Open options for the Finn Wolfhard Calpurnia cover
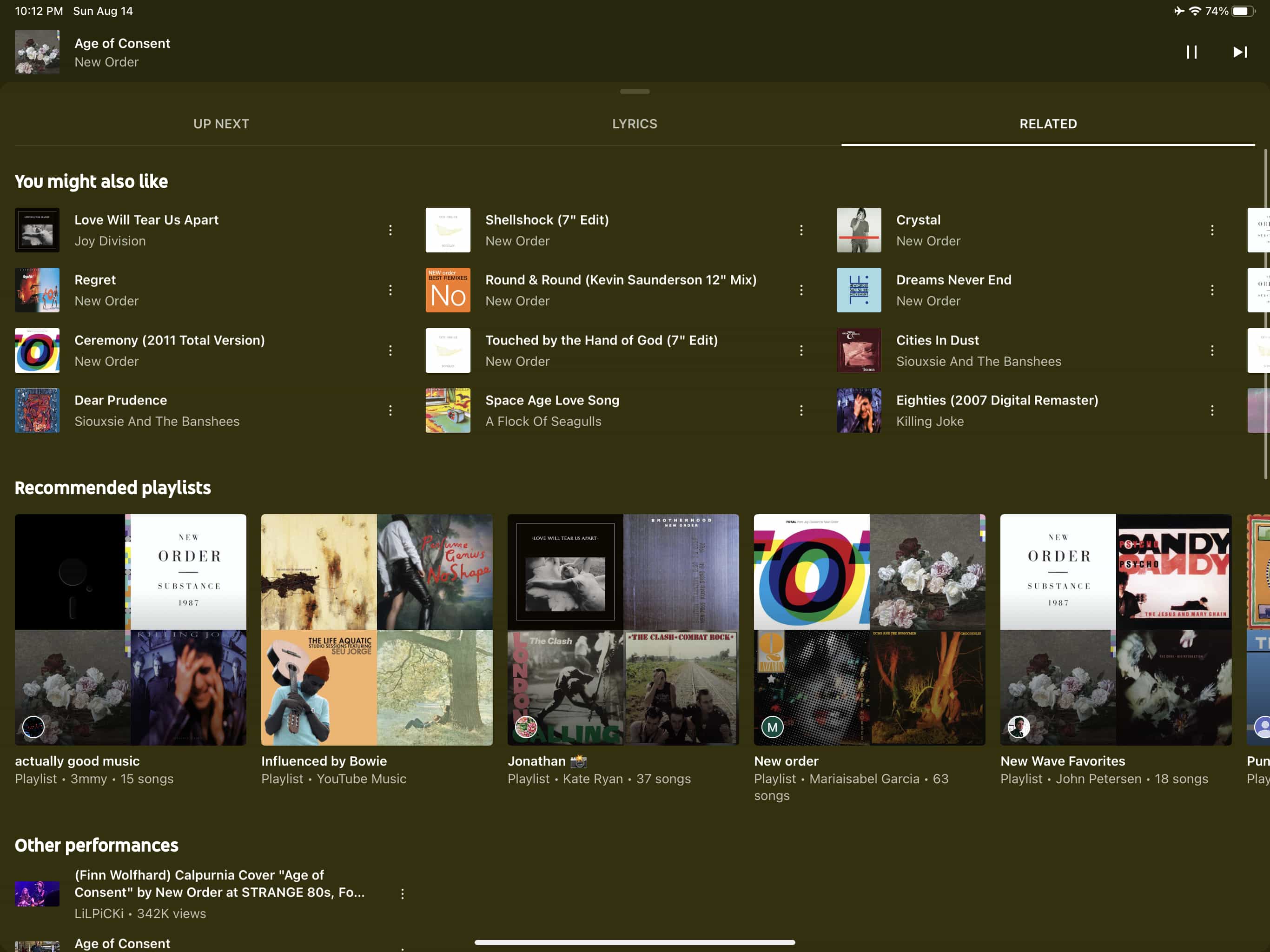The width and height of the screenshot is (1270, 952). tap(403, 893)
